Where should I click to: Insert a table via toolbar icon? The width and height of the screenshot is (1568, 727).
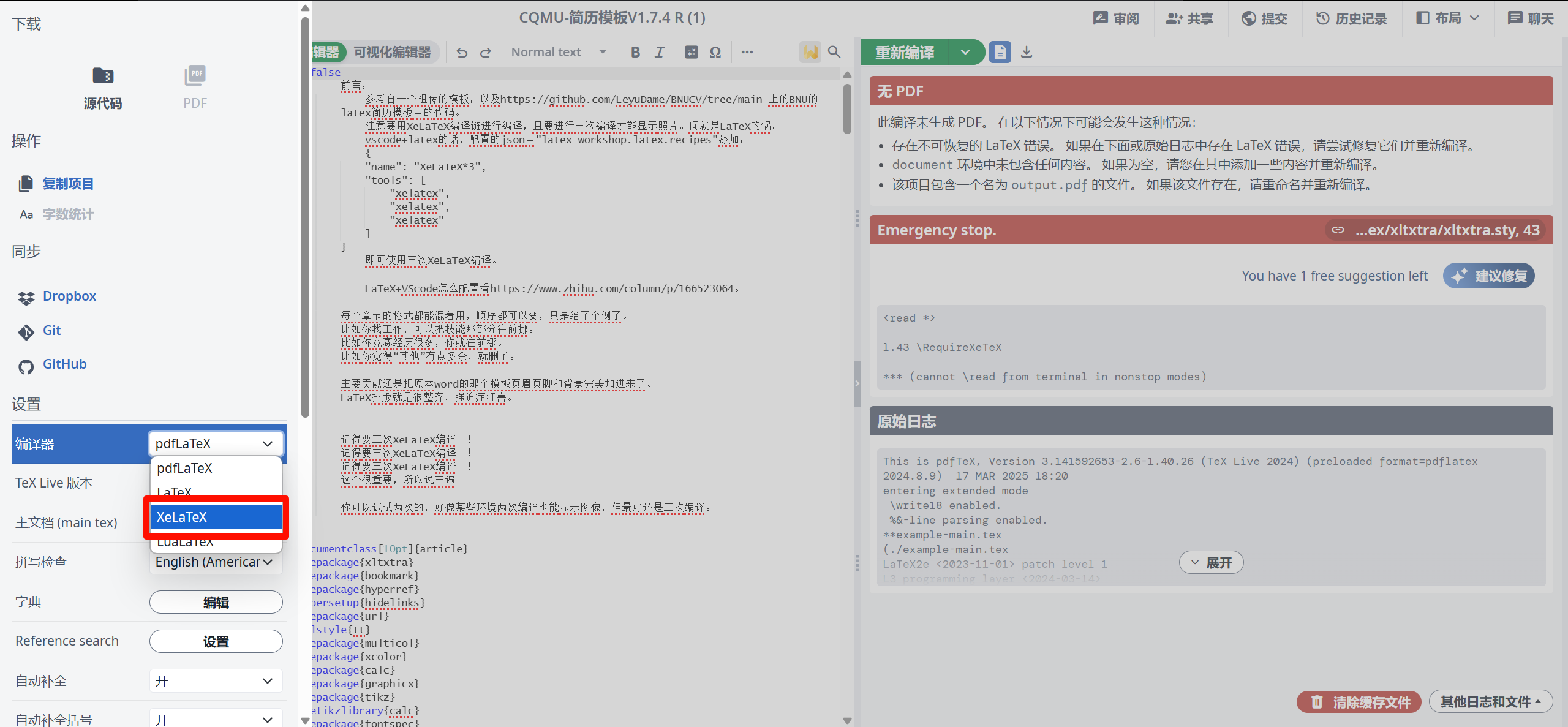pos(691,53)
